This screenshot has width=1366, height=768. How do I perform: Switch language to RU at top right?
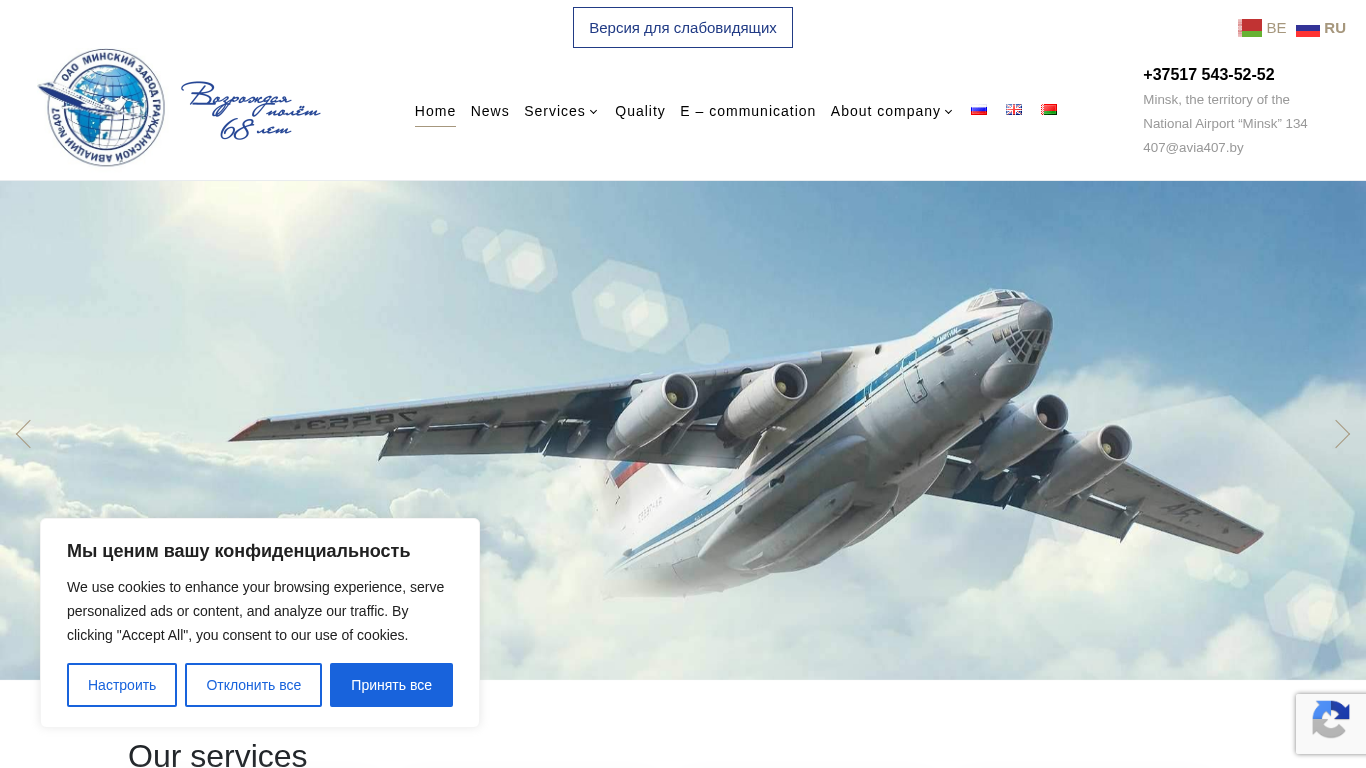coord(1321,28)
